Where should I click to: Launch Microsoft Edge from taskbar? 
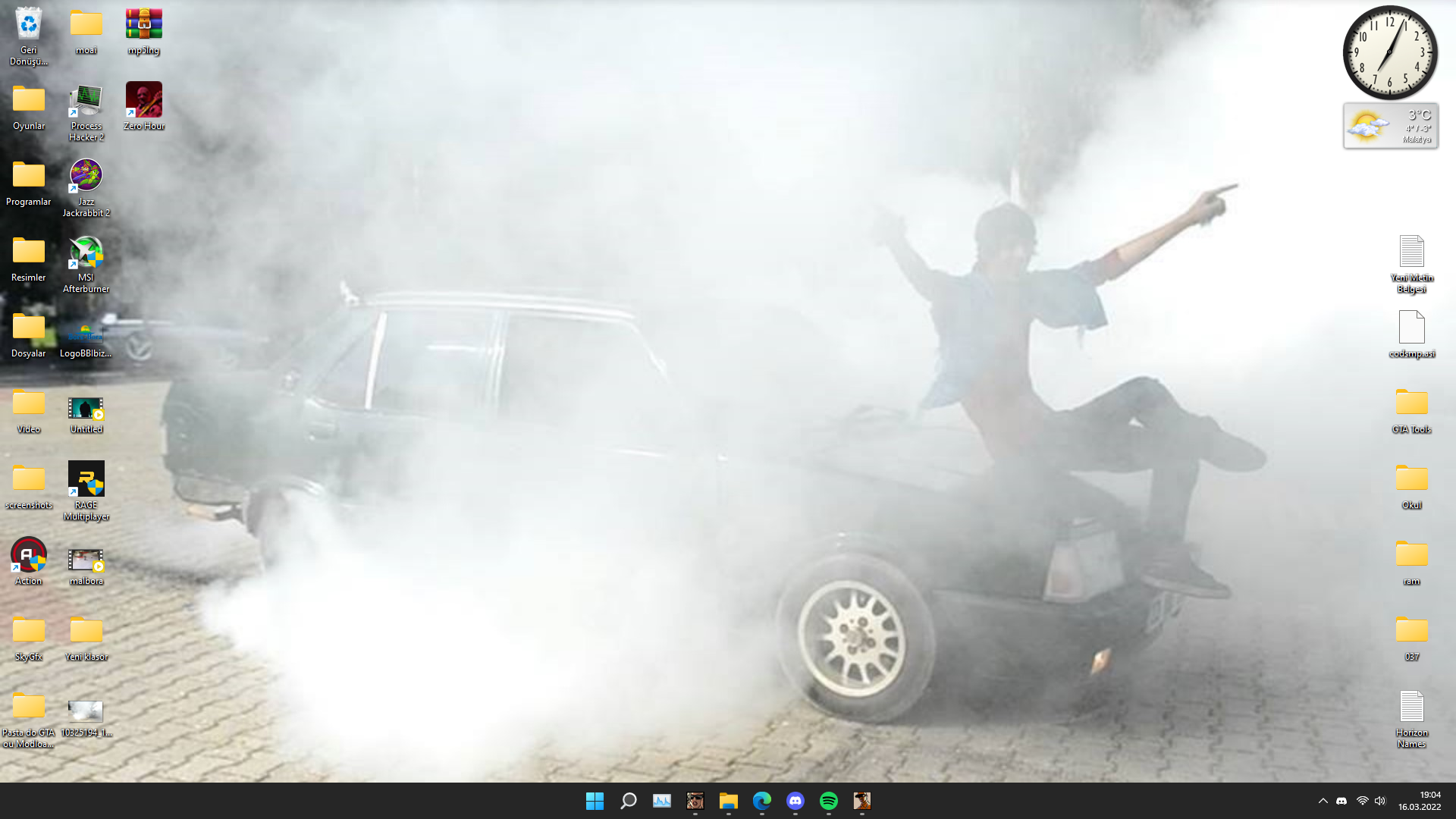point(761,801)
